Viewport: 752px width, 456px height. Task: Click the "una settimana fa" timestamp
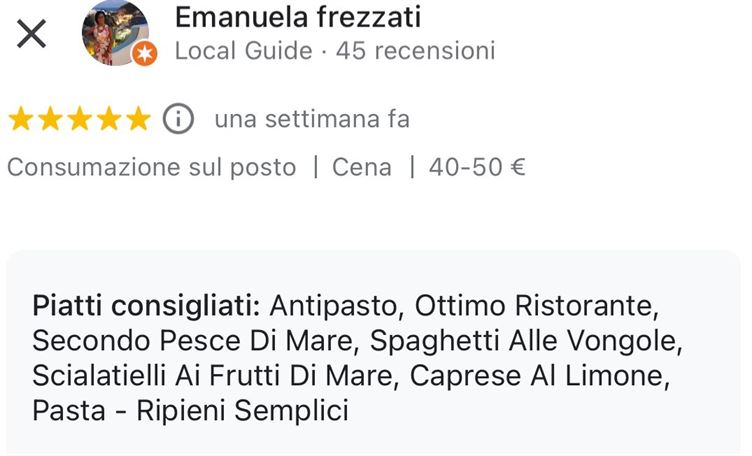tap(312, 120)
